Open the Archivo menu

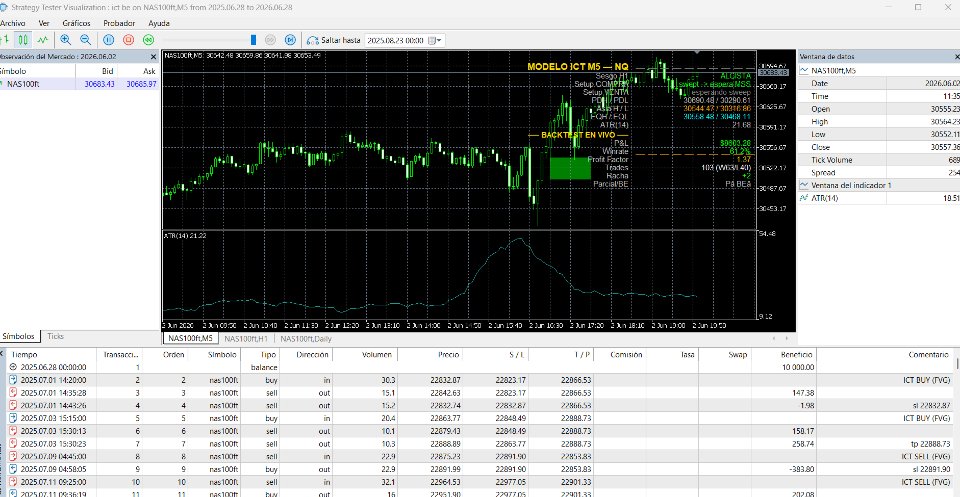pyautogui.click(x=12, y=23)
